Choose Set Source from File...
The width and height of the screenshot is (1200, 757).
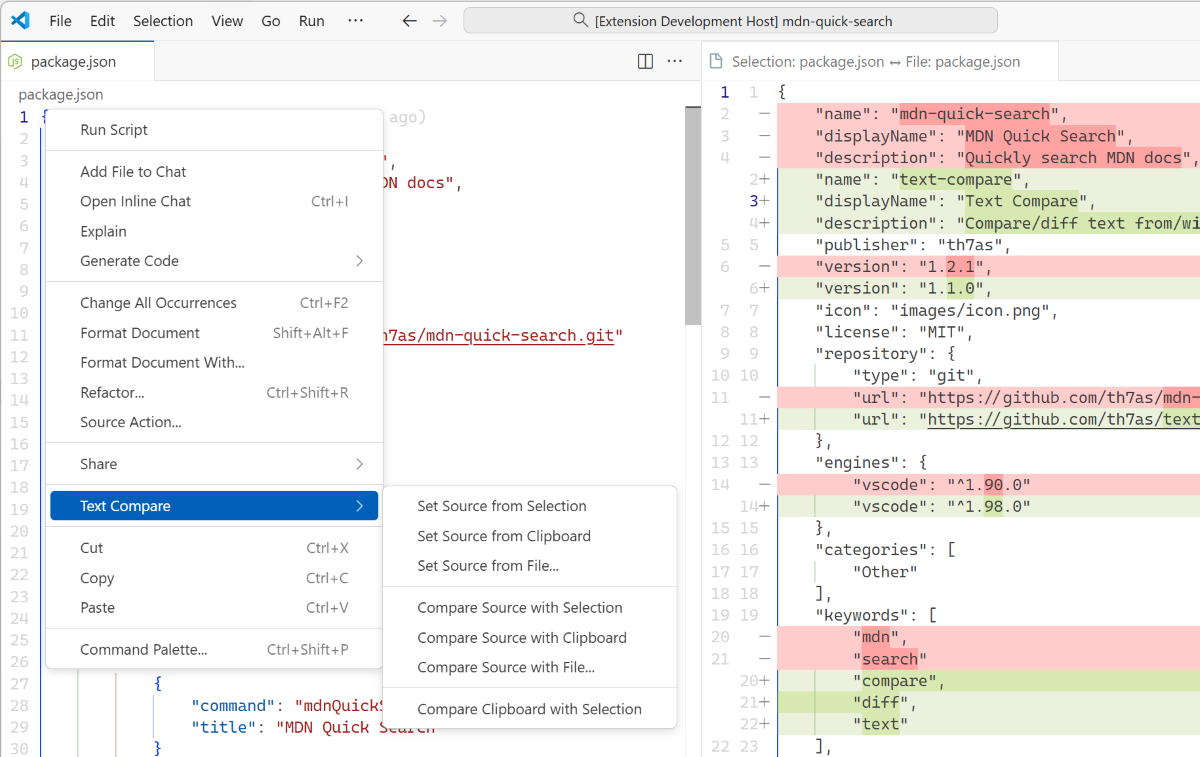[x=530, y=566]
